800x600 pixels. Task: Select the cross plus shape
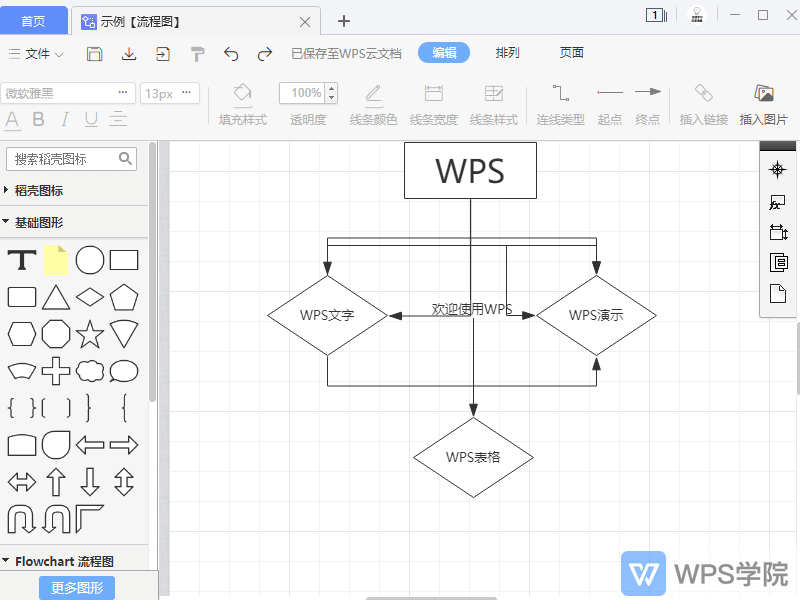[x=56, y=371]
